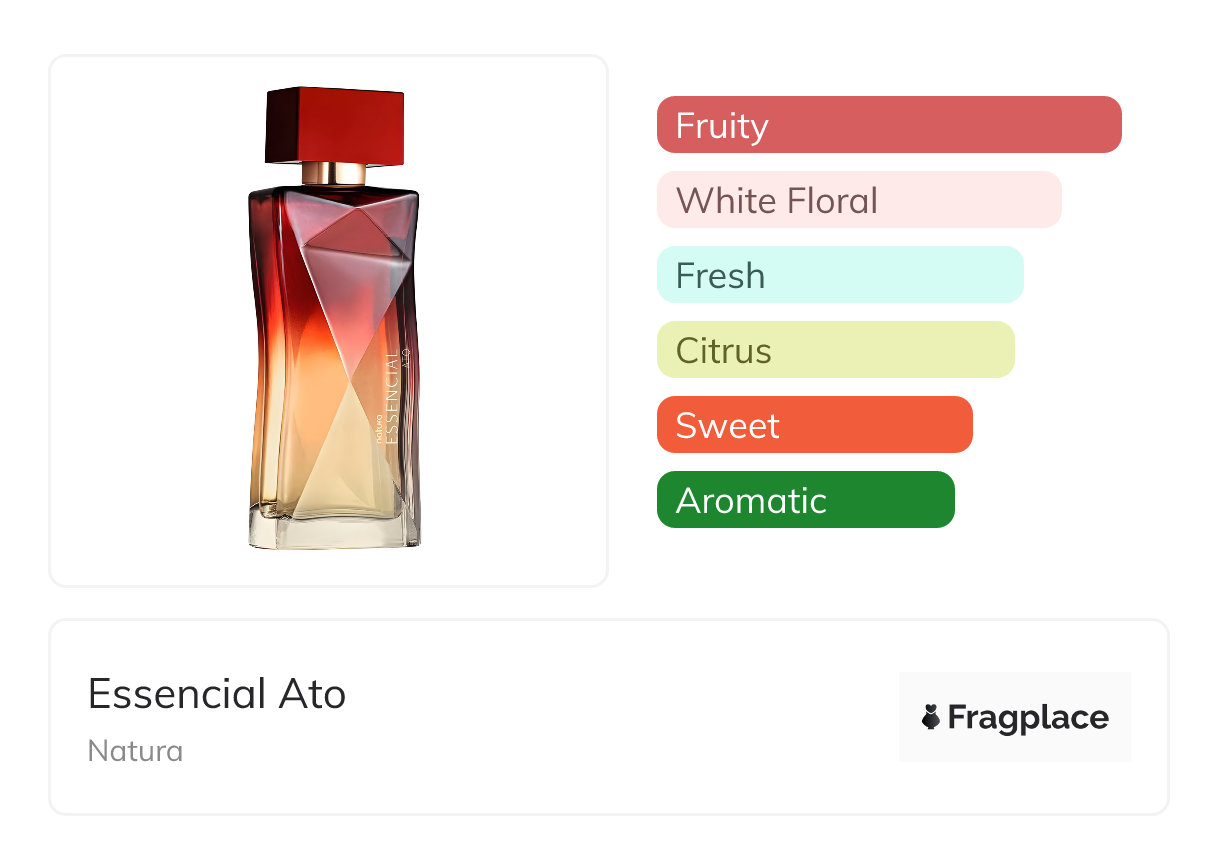This screenshot has height=864, width=1218.
Task: Click the green Aromatic accord bar
Action: [x=805, y=500]
